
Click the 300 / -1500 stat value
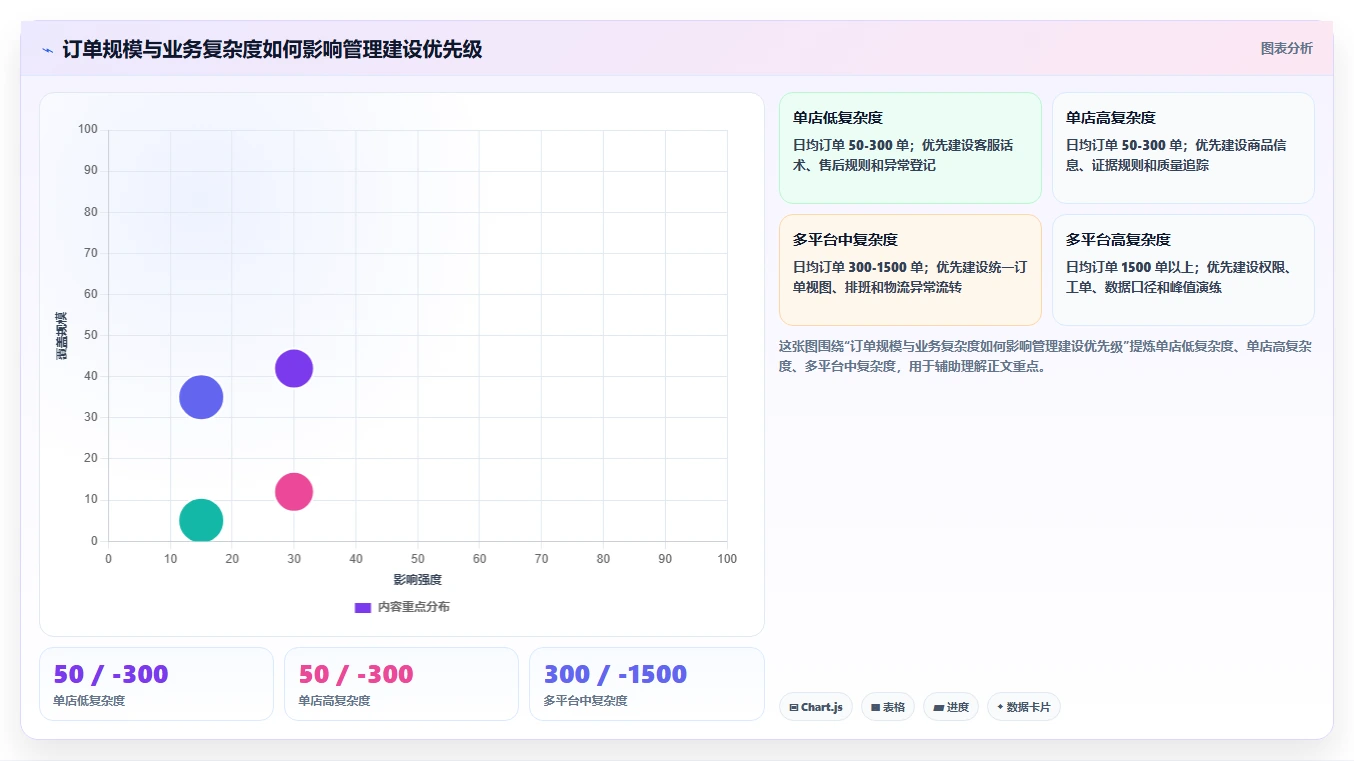615,674
